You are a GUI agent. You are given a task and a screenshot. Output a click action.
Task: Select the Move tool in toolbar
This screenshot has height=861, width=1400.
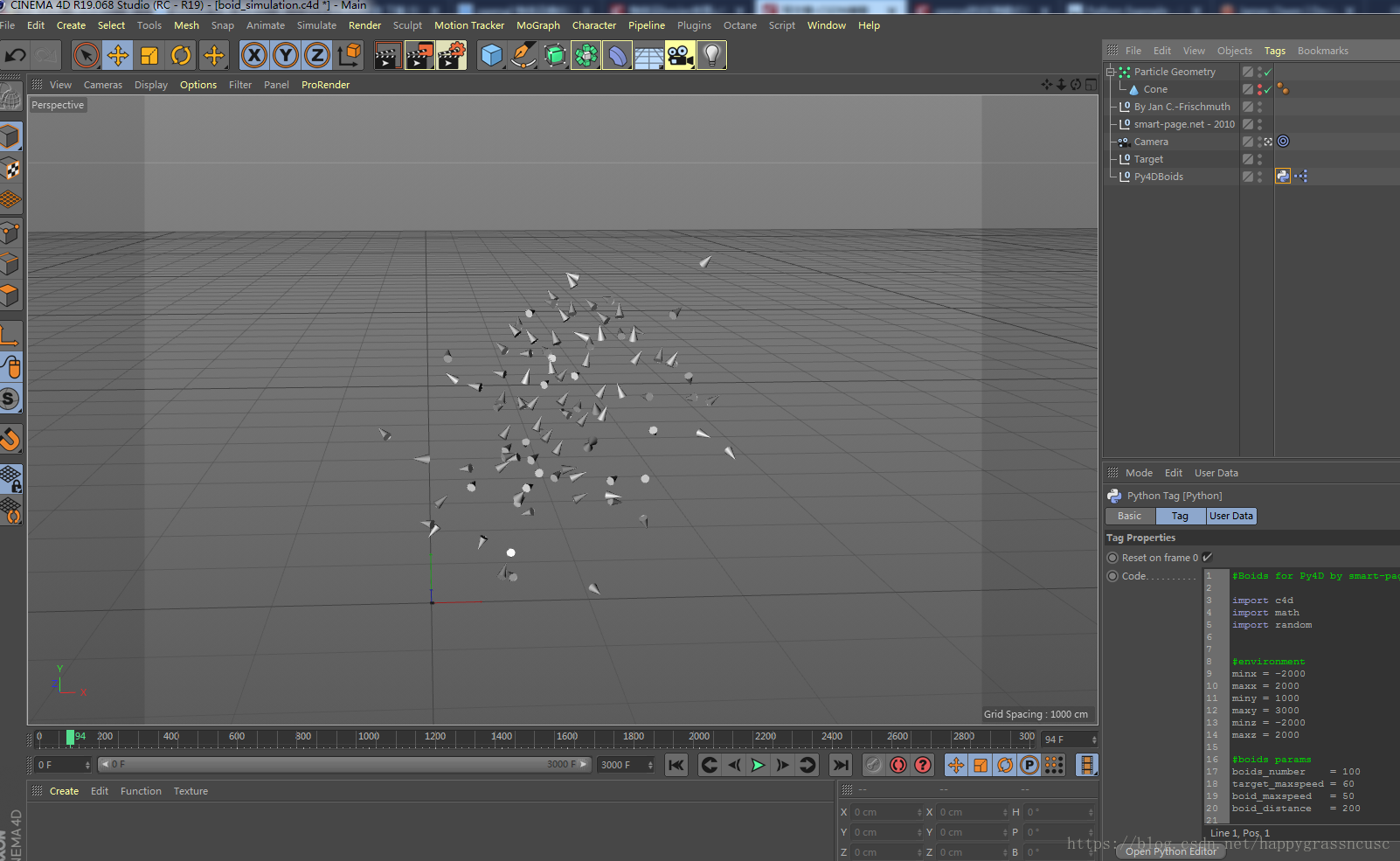117,56
